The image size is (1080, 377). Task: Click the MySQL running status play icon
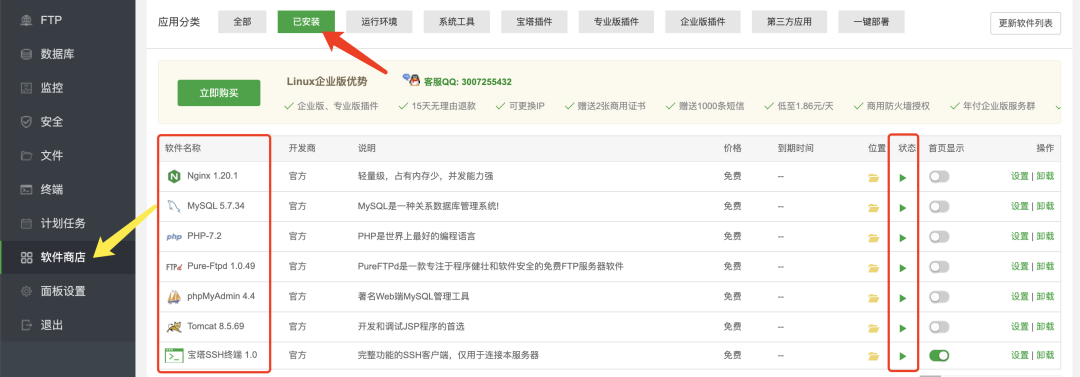902,207
